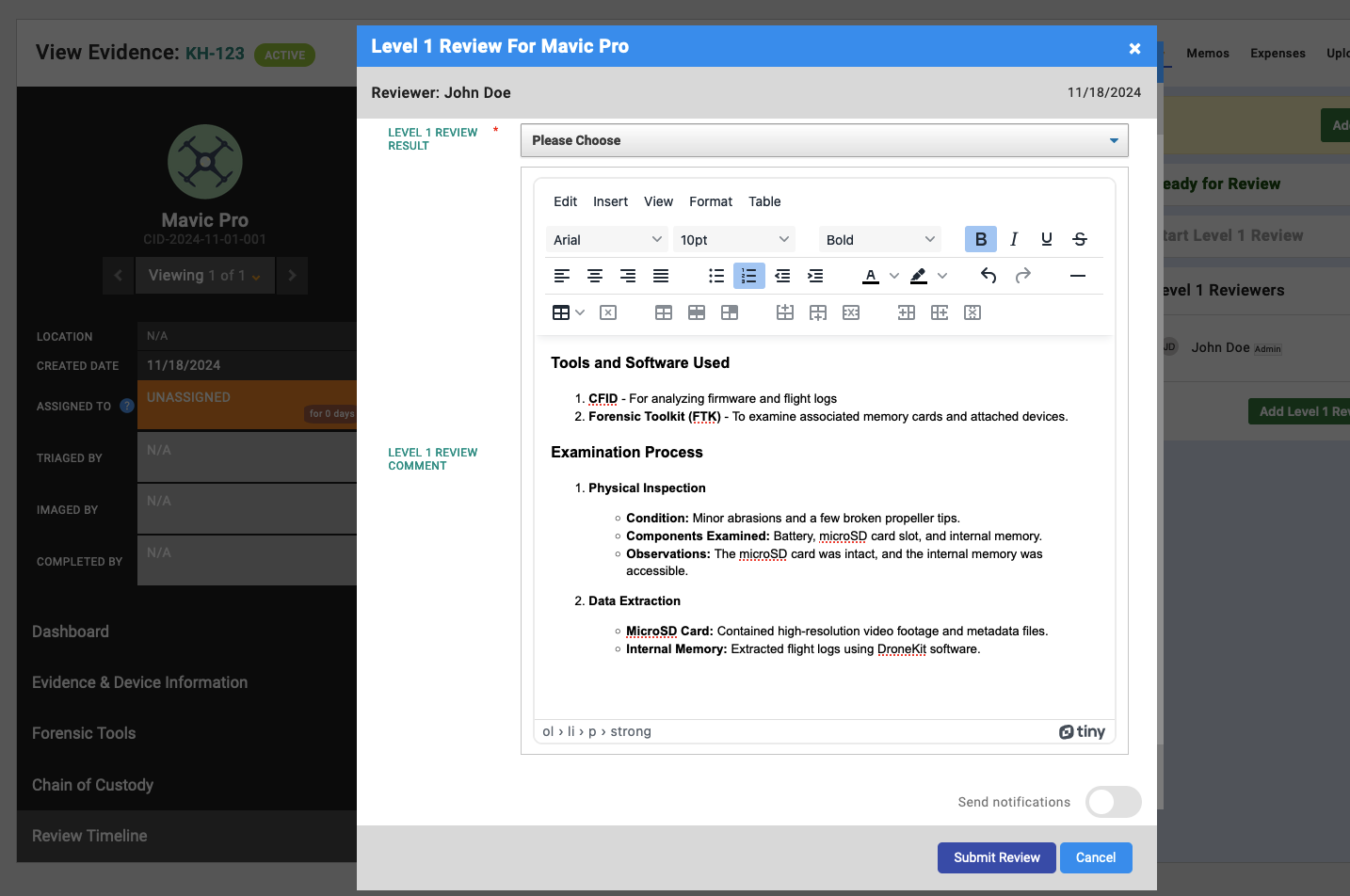Image resolution: width=1350 pixels, height=896 pixels.
Task: Click the strong element in the path bar
Action: (631, 731)
